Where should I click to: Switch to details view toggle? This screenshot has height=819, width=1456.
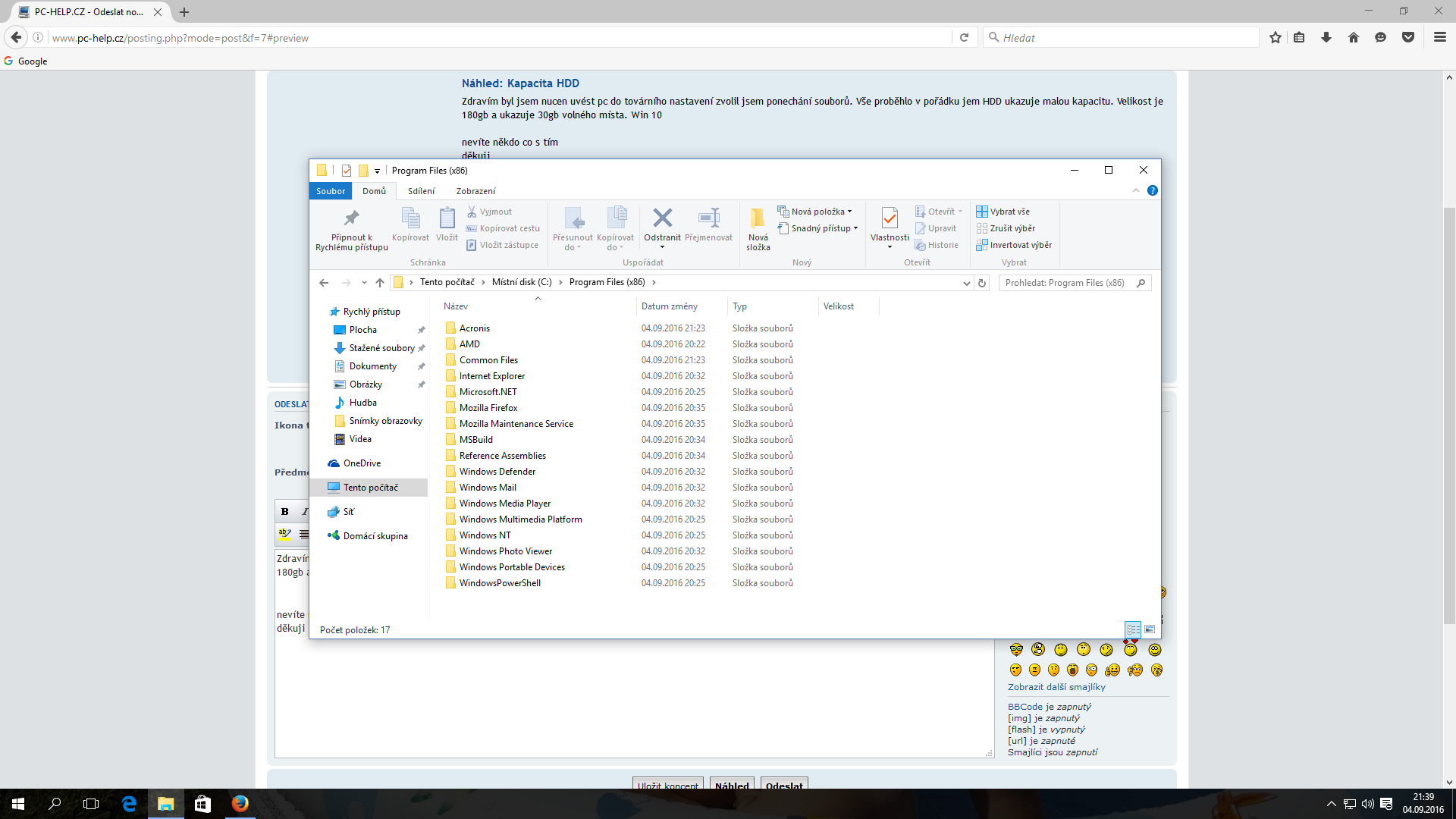coord(1133,629)
